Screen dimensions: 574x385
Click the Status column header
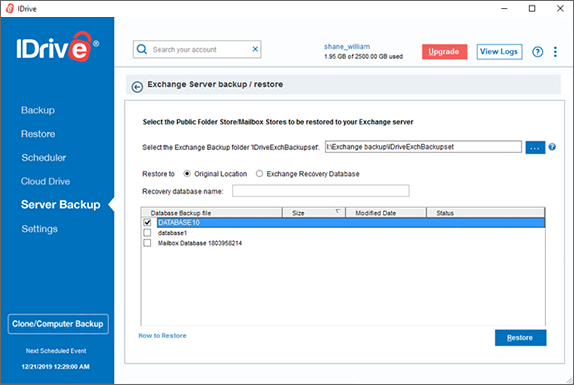485,213
